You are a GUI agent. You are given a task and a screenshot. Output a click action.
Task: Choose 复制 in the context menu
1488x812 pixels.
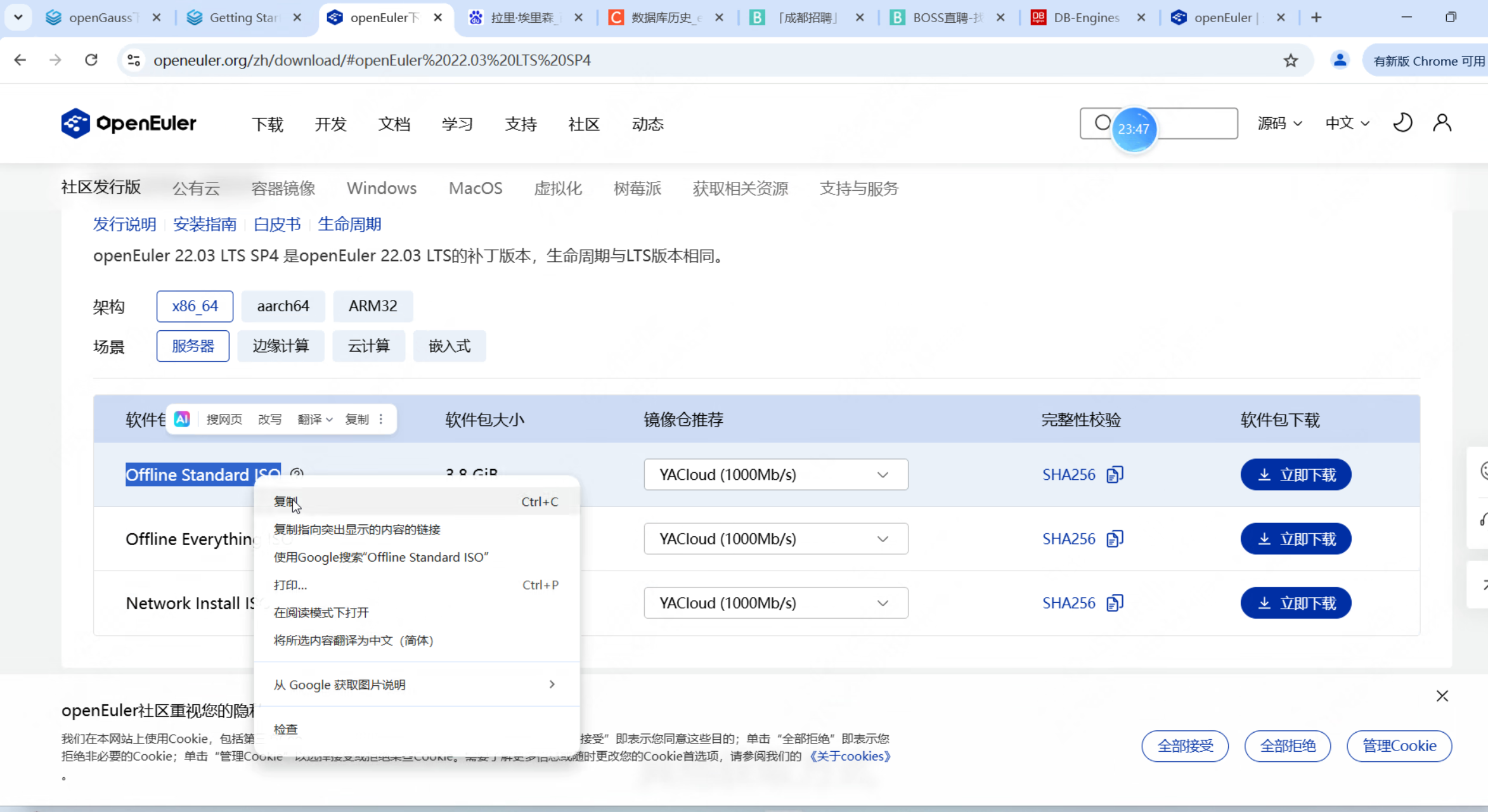pos(285,501)
